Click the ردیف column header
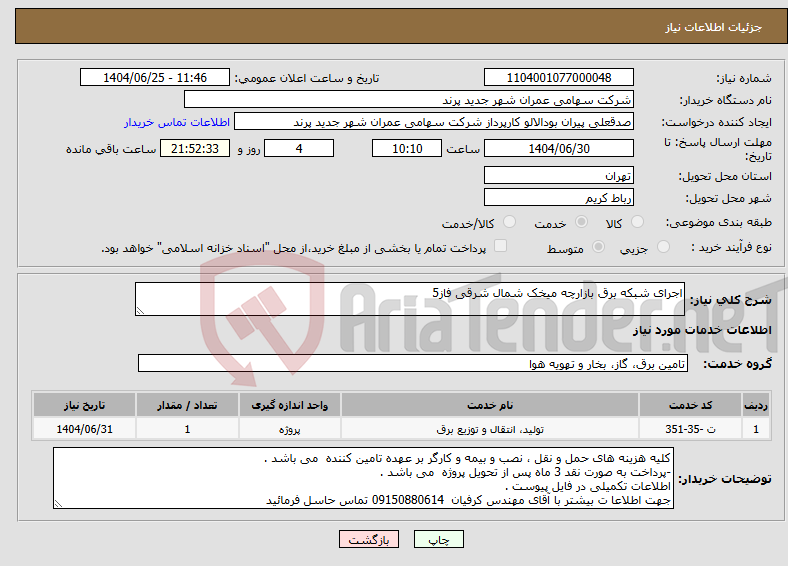This screenshot has height=566, width=788. [756, 405]
